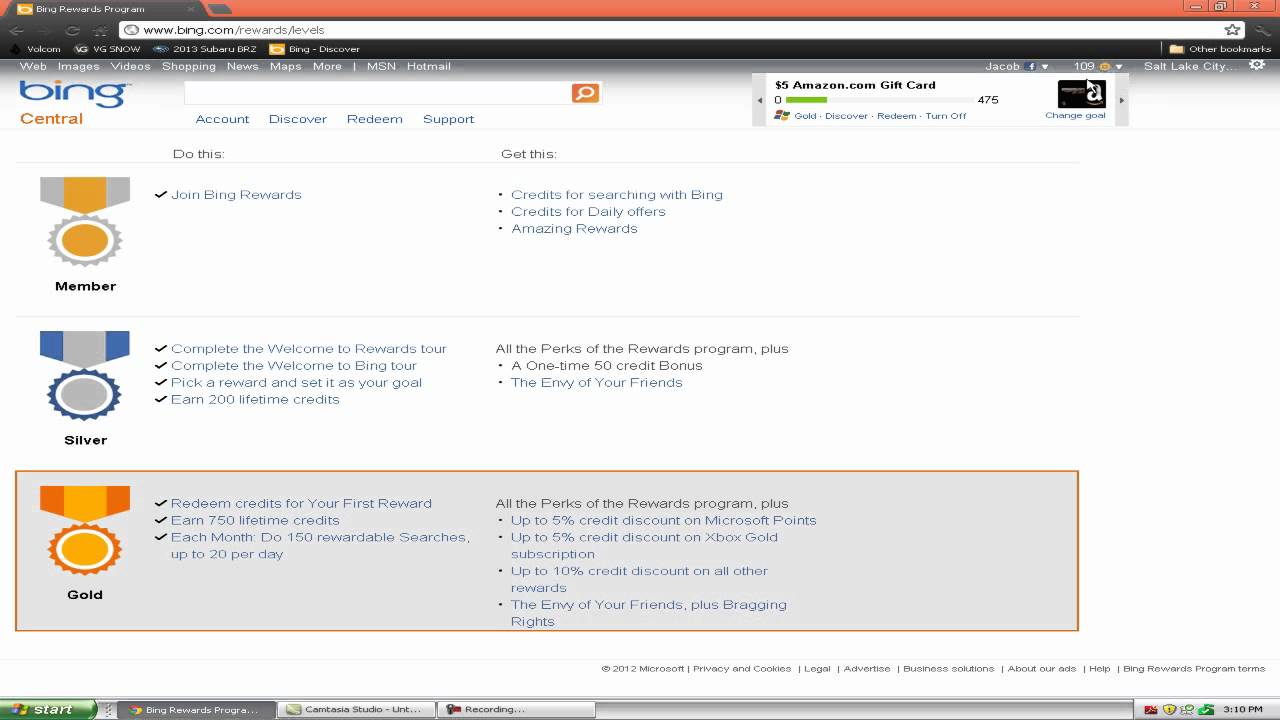Open the Support tab
The image size is (1280, 720).
point(448,119)
